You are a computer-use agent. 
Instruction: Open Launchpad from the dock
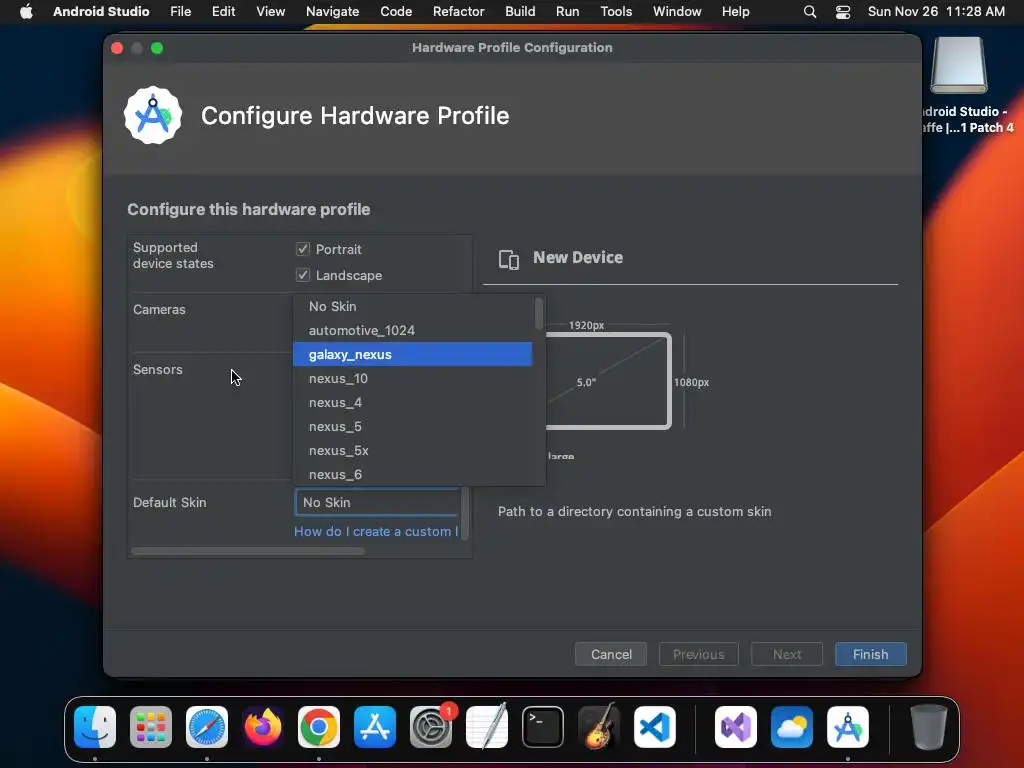[151, 727]
